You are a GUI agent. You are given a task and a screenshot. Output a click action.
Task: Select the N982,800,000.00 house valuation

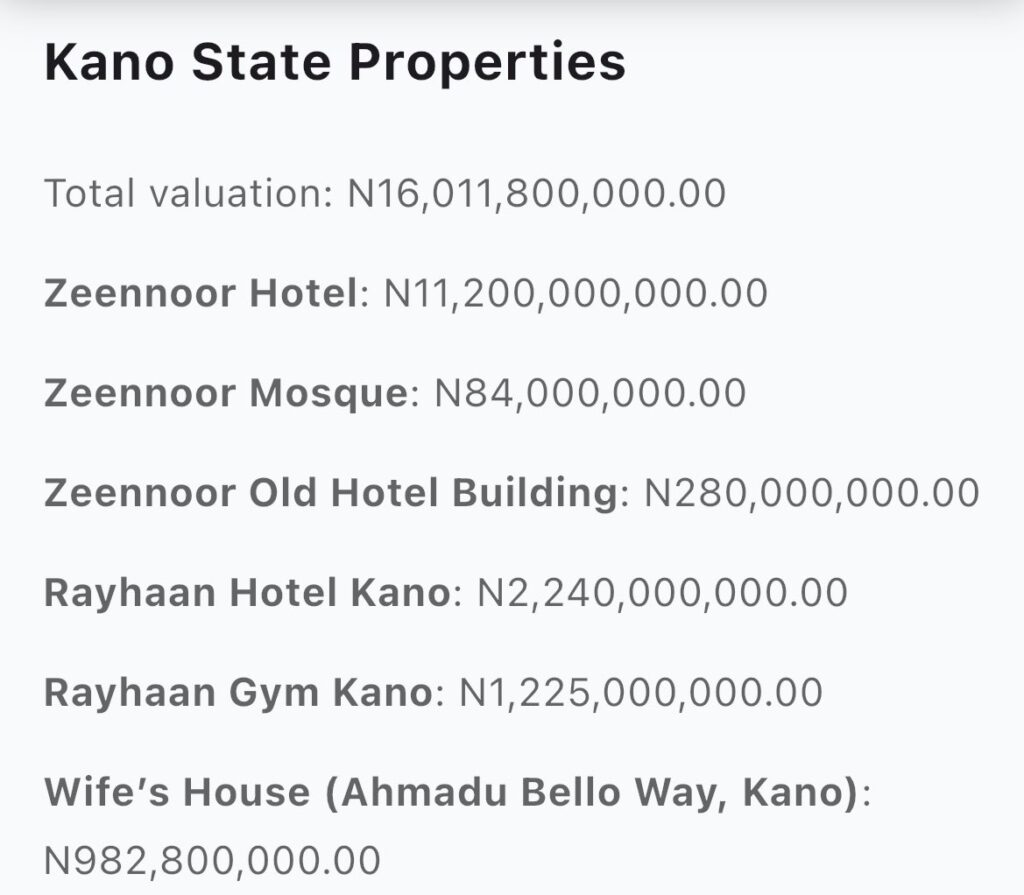click(x=212, y=860)
